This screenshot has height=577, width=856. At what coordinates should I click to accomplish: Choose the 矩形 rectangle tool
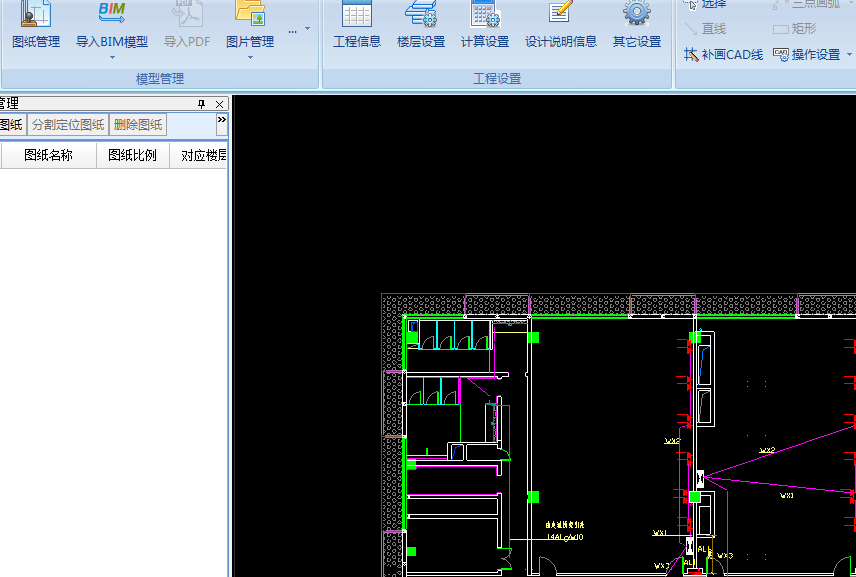pos(795,28)
